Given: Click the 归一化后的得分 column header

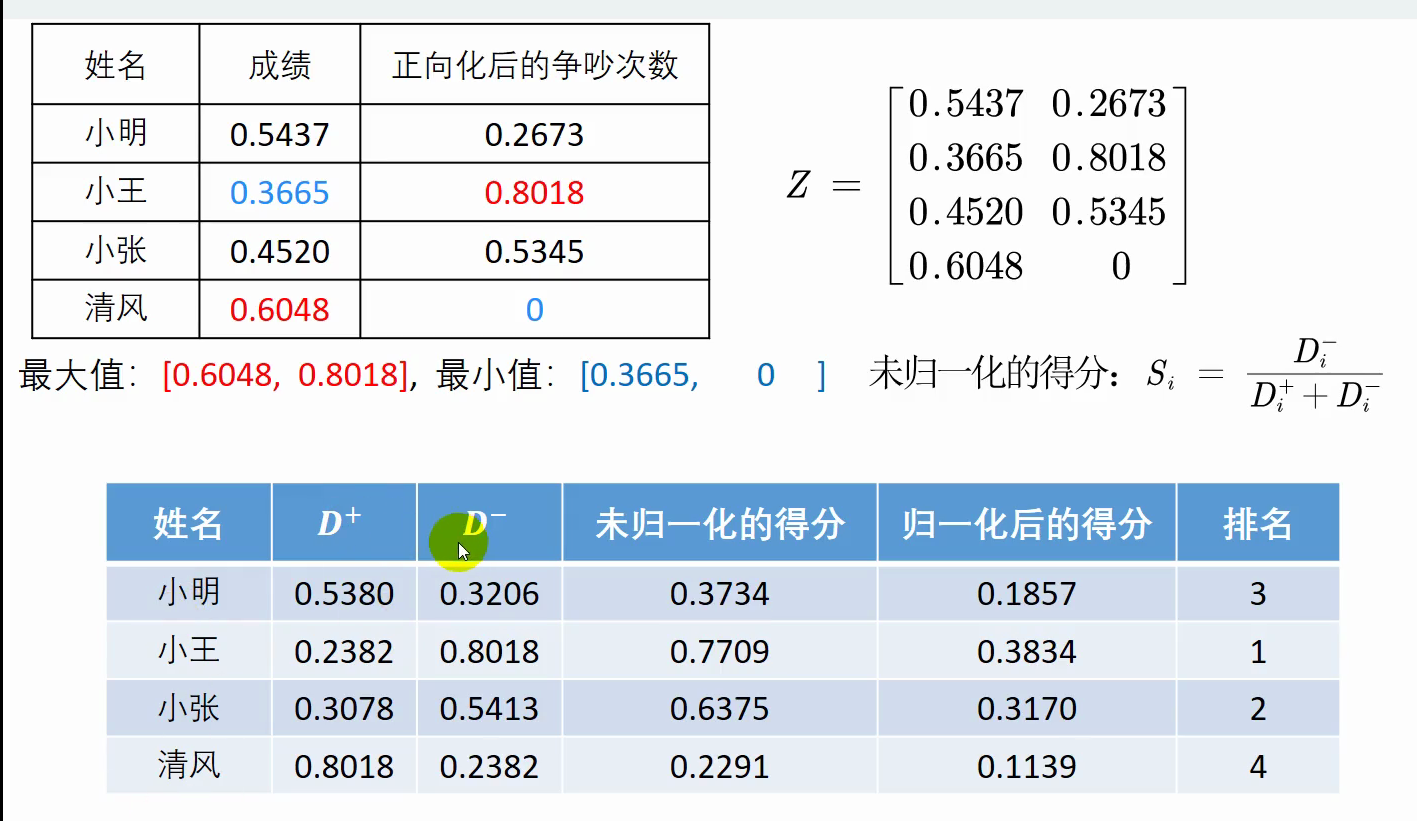Looking at the screenshot, I should tap(1027, 523).
